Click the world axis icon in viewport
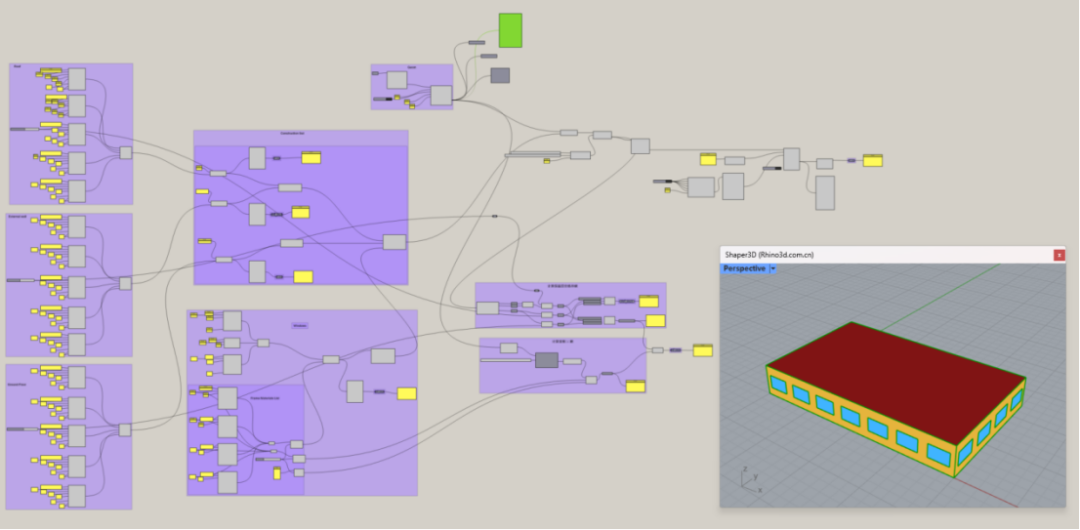 click(x=745, y=476)
